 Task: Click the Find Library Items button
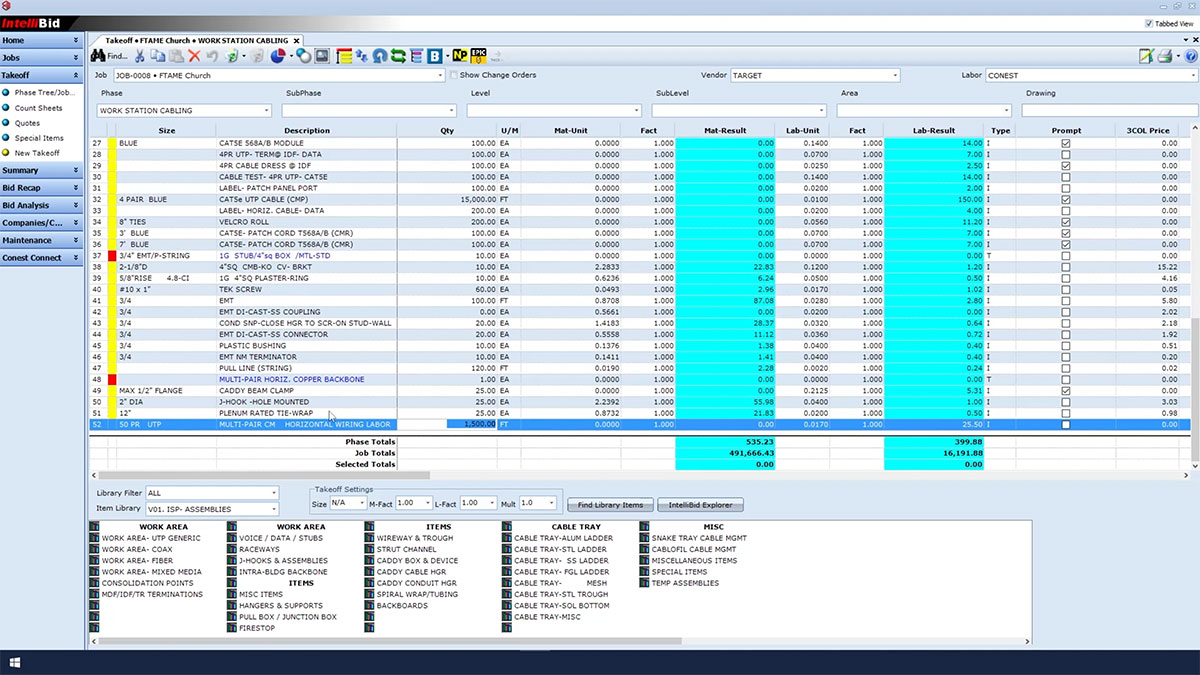point(609,505)
